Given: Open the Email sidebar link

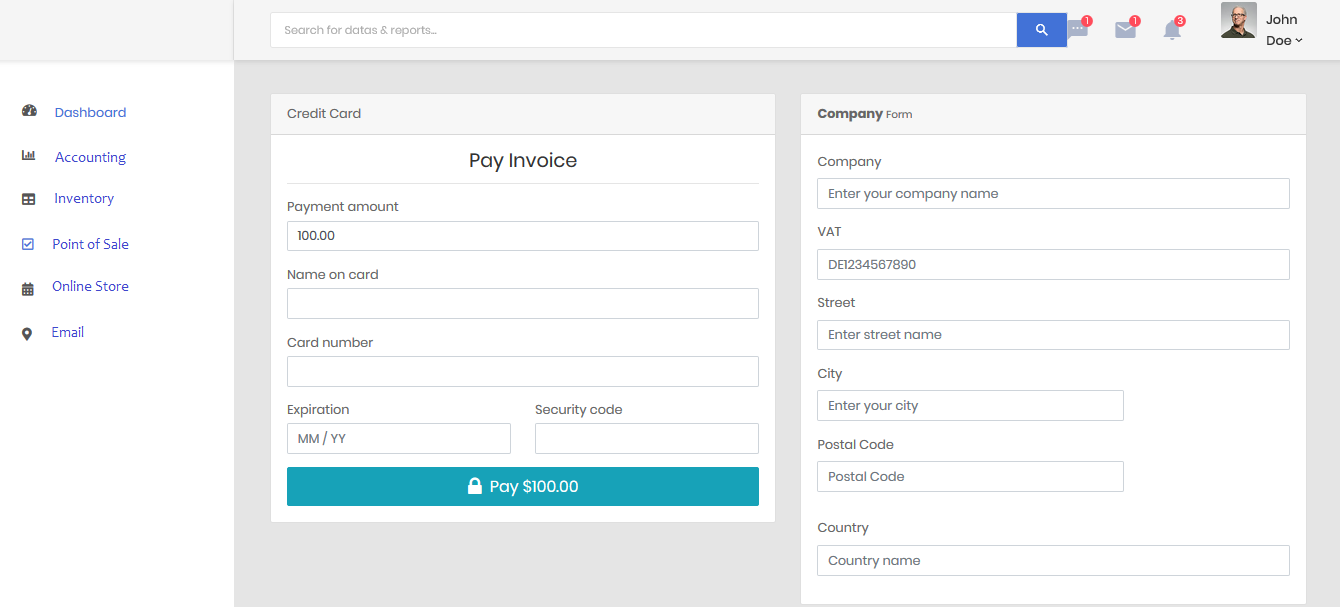Looking at the screenshot, I should (68, 332).
